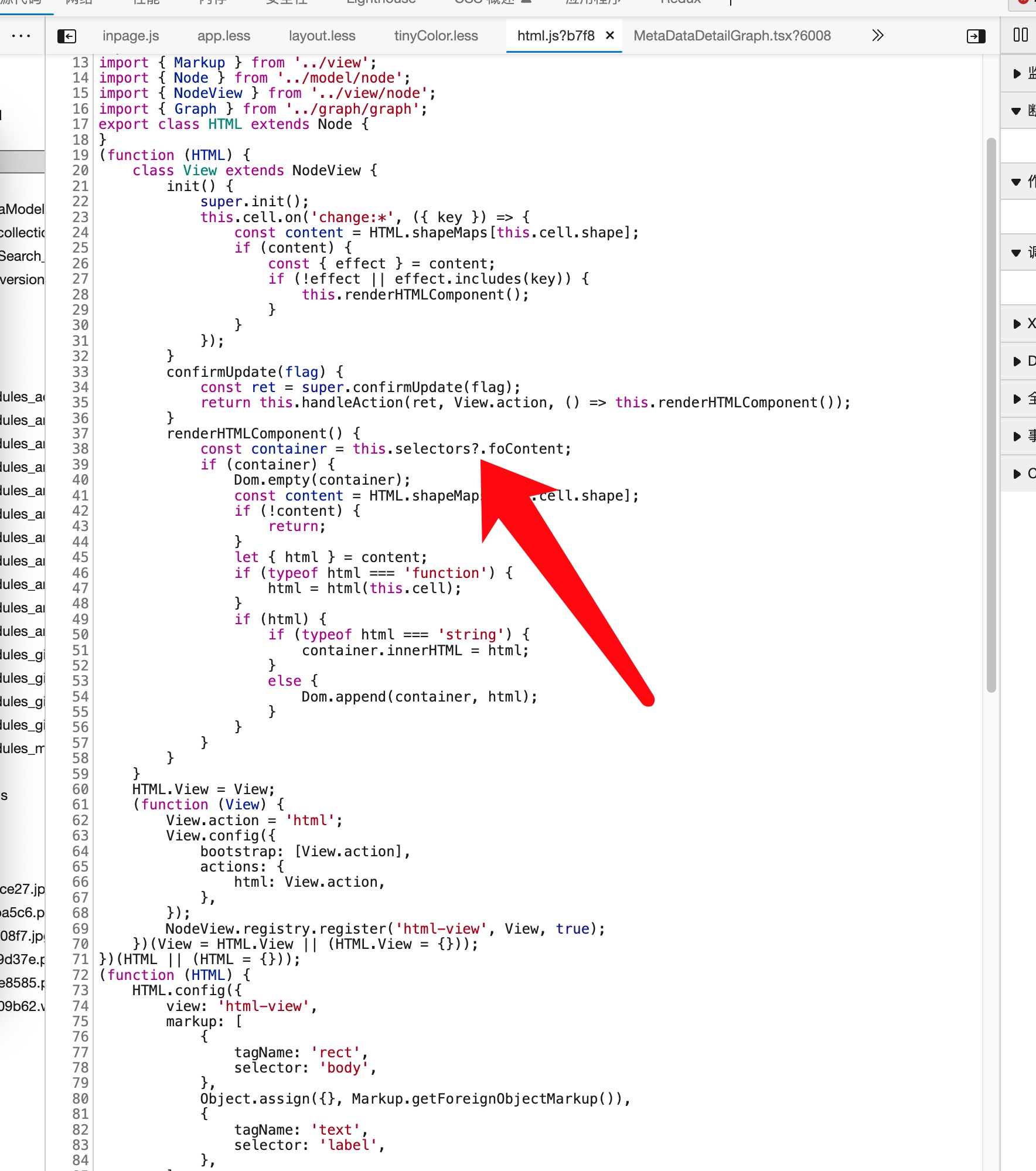
Task: Expand the 事件监听器断点 section
Action: coord(1018,436)
